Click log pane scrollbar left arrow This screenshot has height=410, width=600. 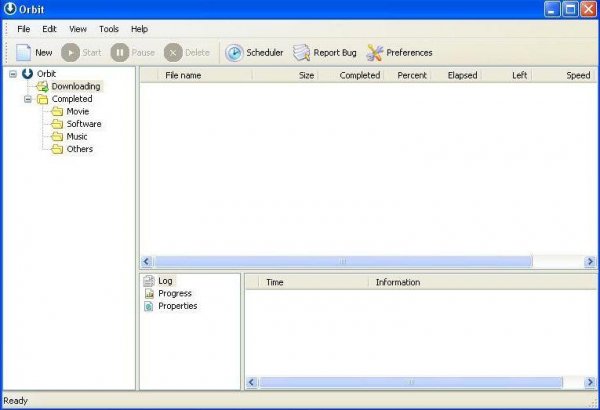pos(251,382)
